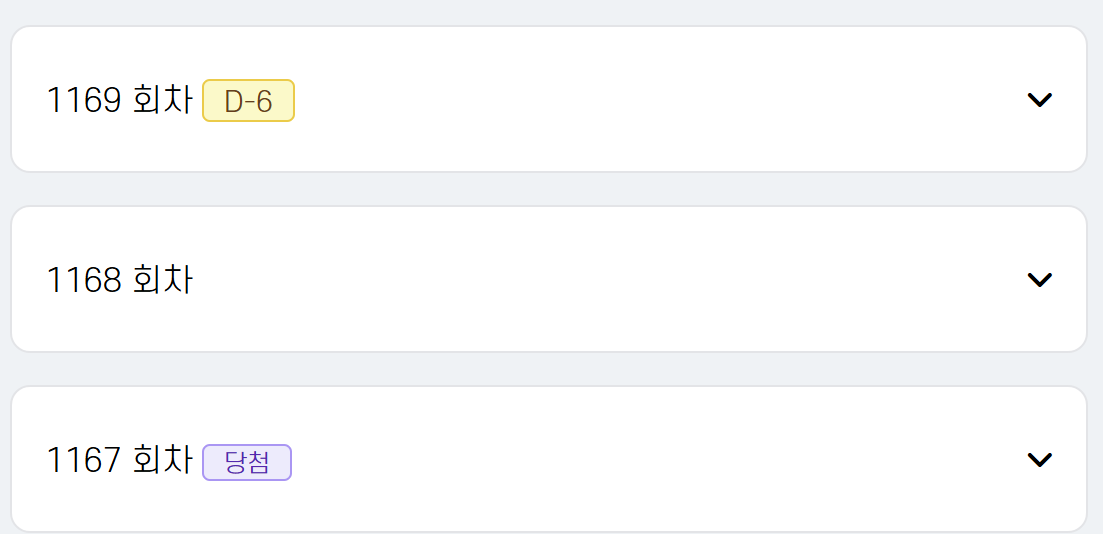Expand the 1167 회차 chevron arrow
The image size is (1103, 534).
[1040, 460]
